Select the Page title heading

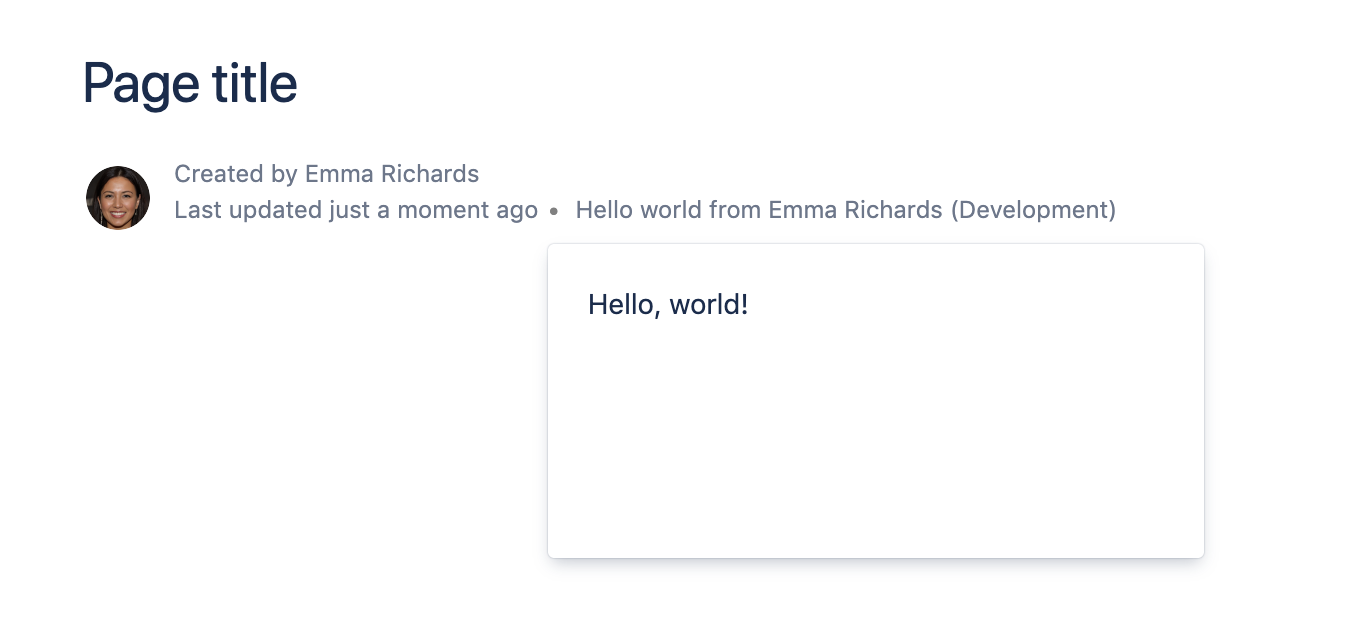[189, 83]
